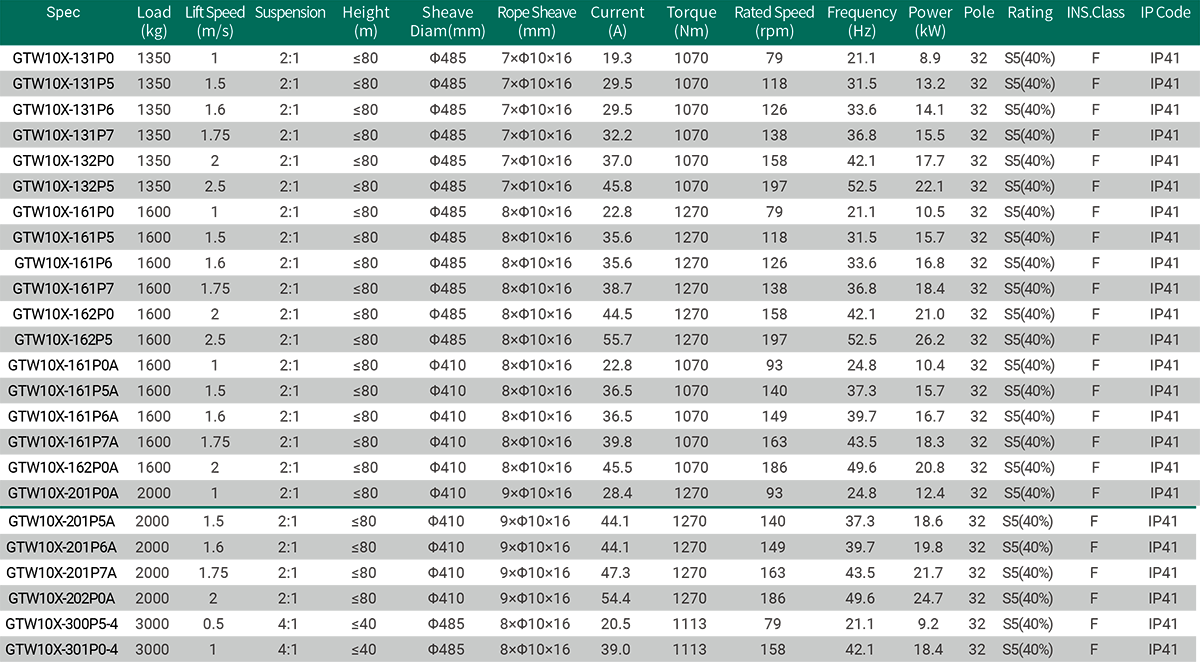Select spec GTW10X-201P7A

(62, 572)
